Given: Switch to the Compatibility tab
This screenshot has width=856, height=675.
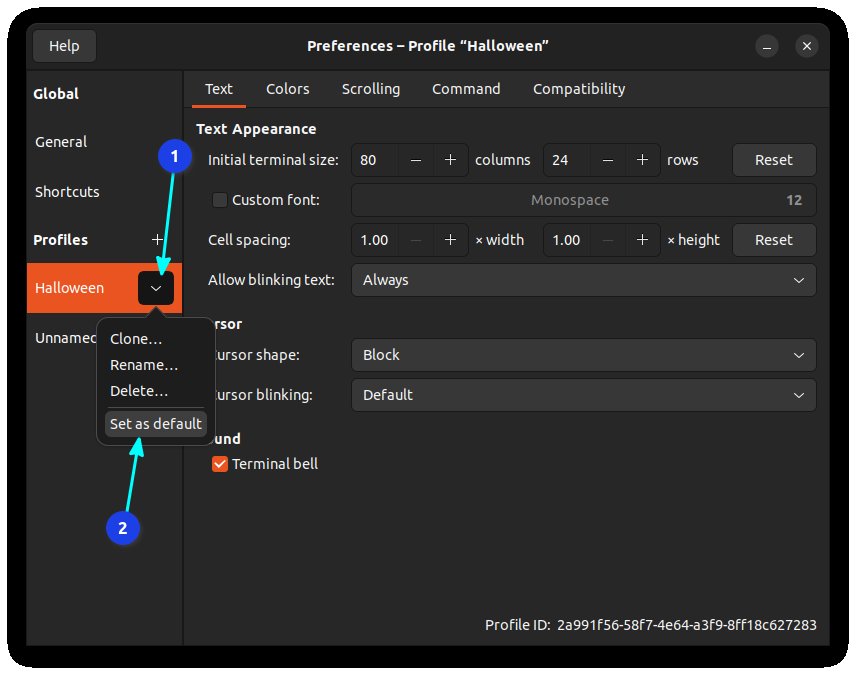Looking at the screenshot, I should pos(578,89).
